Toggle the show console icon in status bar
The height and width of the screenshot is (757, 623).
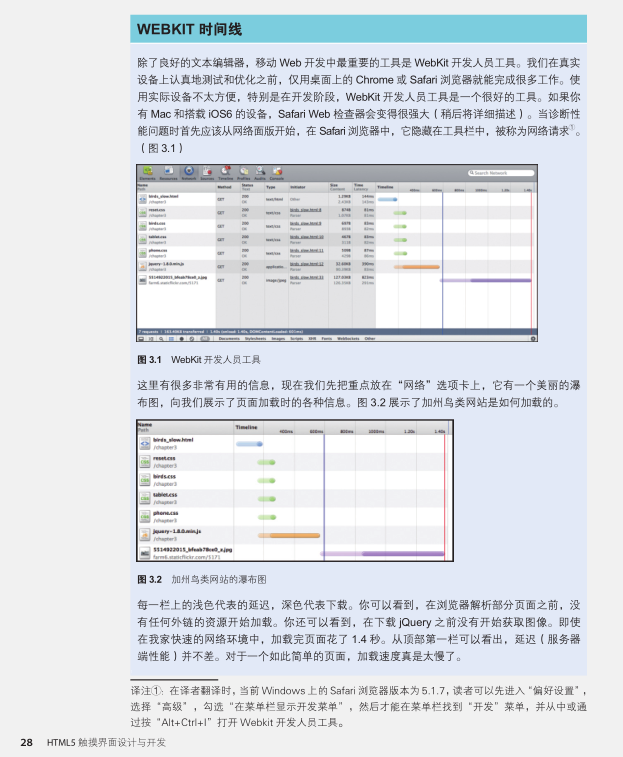tap(151, 338)
